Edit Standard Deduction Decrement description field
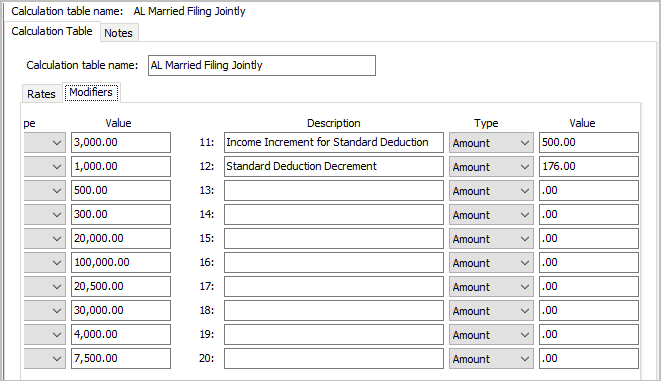The height and width of the screenshot is (381, 661). [334, 166]
